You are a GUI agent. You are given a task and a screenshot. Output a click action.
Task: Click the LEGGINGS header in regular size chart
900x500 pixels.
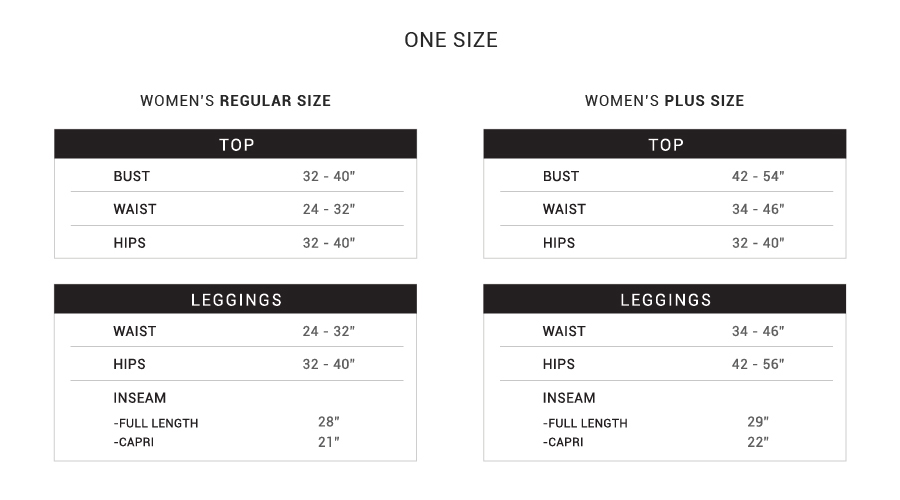click(x=236, y=300)
